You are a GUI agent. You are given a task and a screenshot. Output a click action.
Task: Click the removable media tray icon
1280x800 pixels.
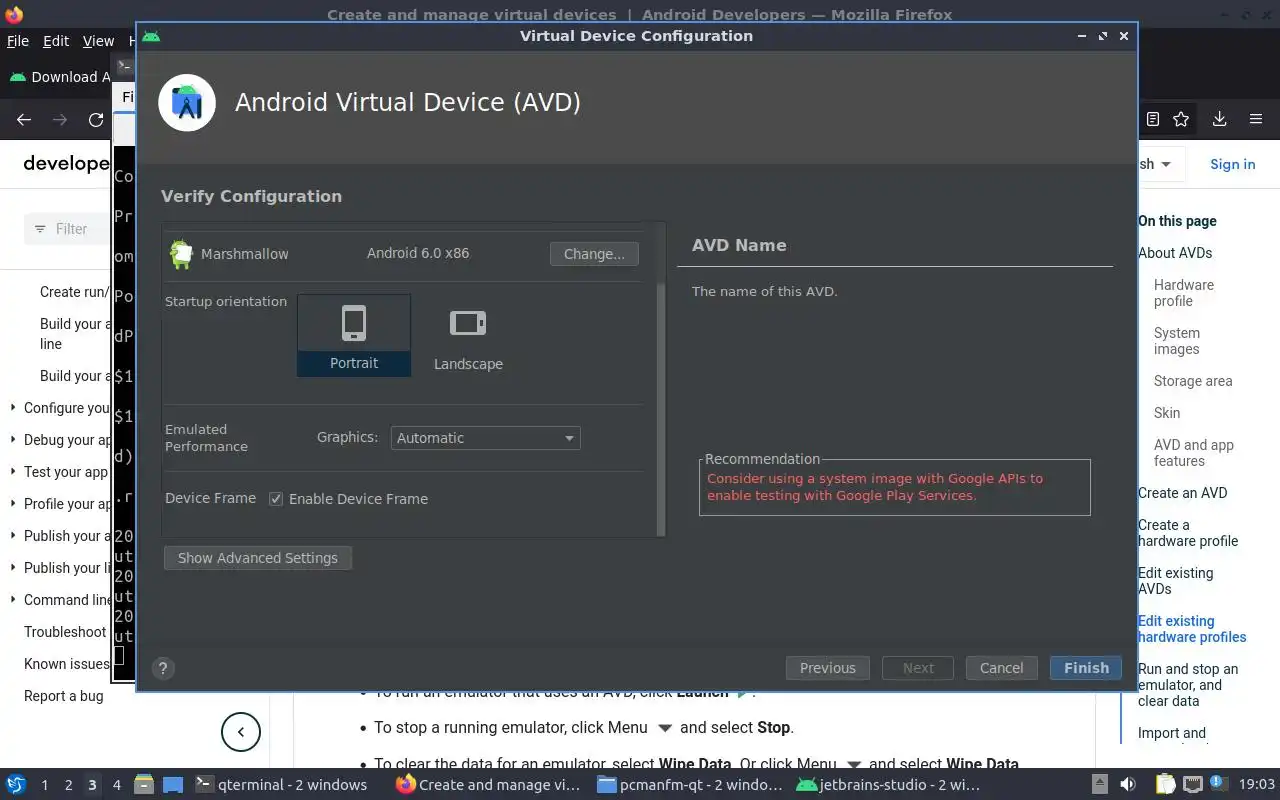pos(1099,785)
